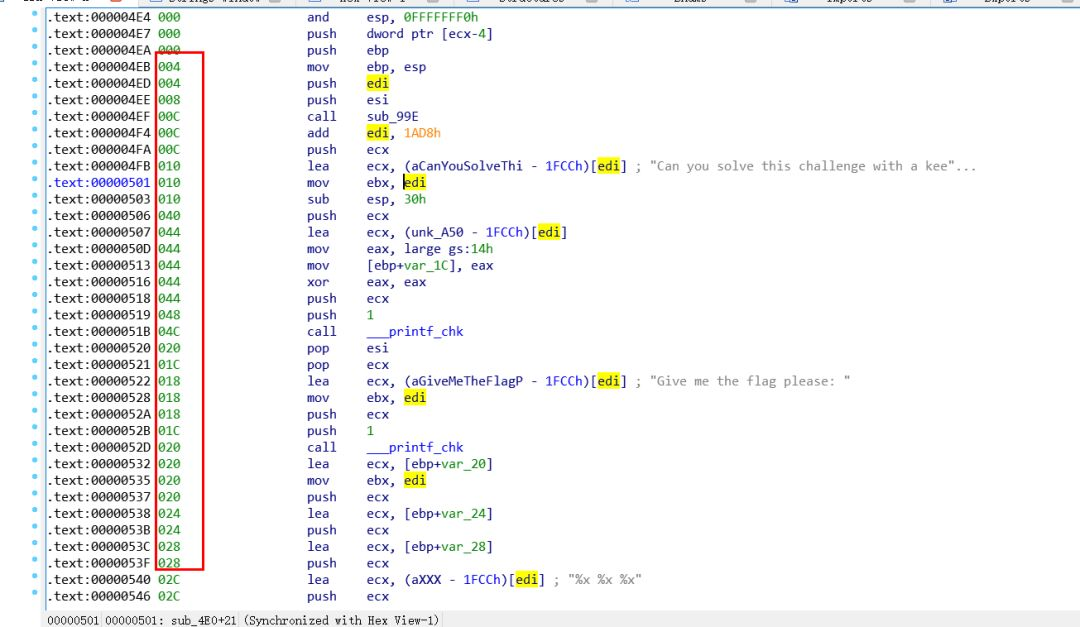Open ___printf_chk at address 0000051B
This screenshot has height=627, width=1080.
coord(415,331)
